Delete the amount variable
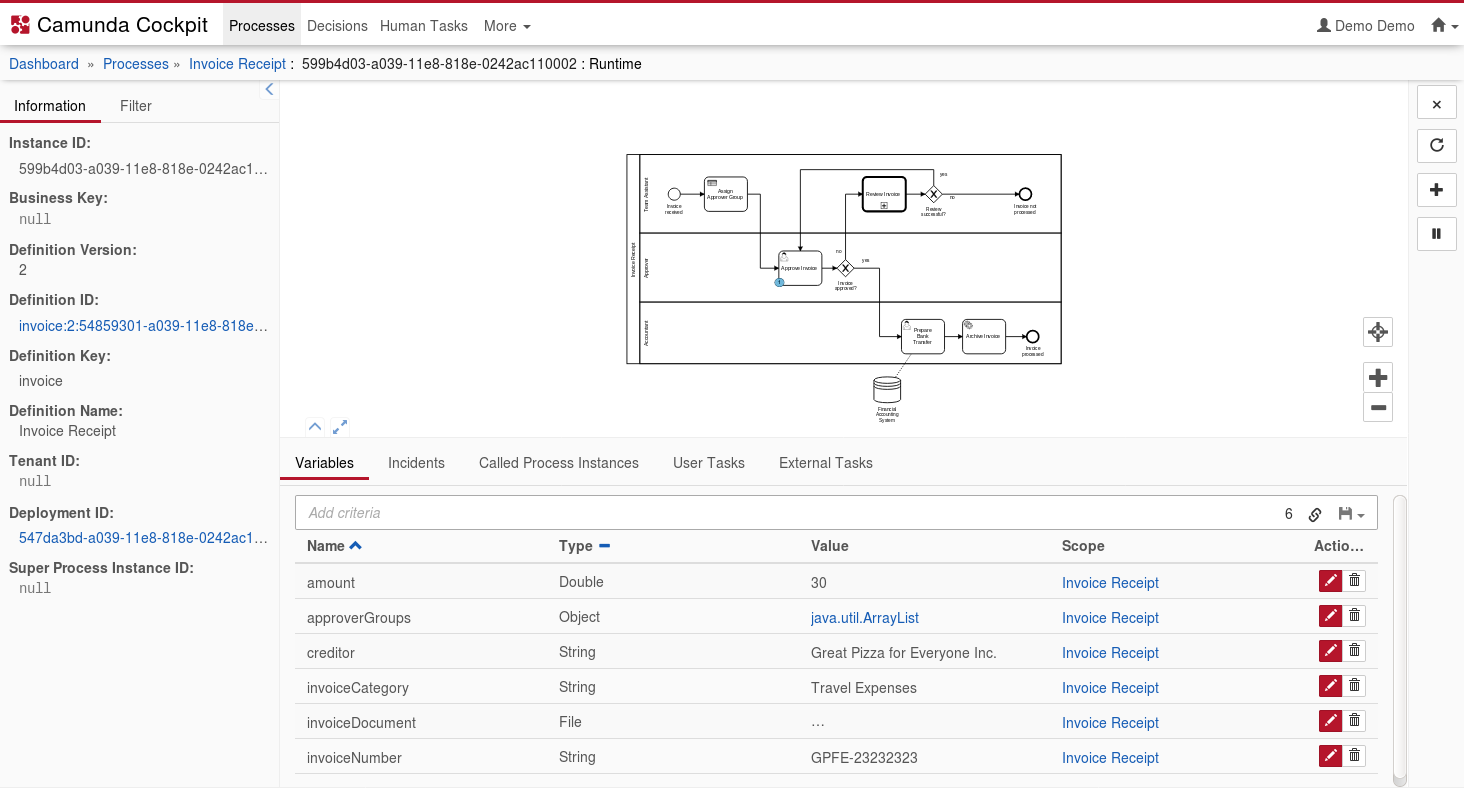This screenshot has width=1464, height=796. pos(1355,581)
